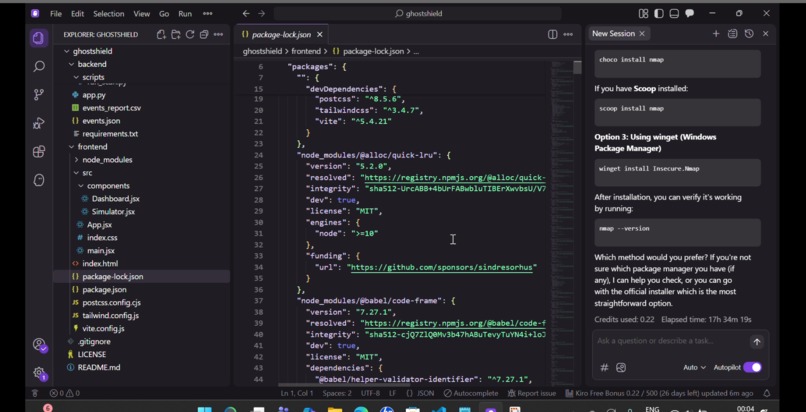Customize layout from title bar icon
Viewport: 806px width, 412px height.
[x=644, y=14]
